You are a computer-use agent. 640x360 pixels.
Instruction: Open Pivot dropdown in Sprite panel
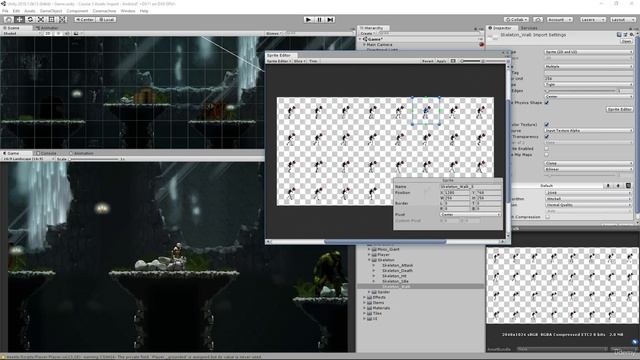tap(470, 214)
